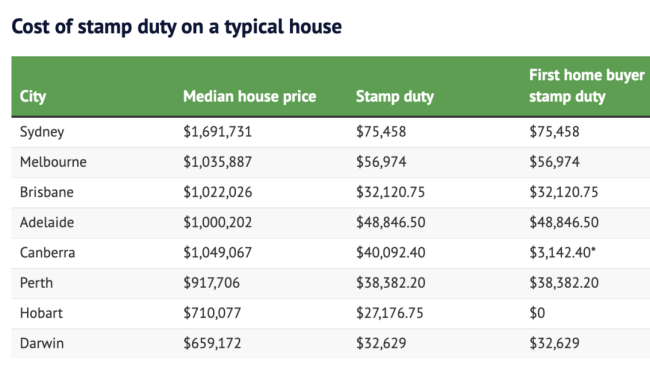The height and width of the screenshot is (369, 650).
Task: Click Perth median price $917,706
Action: (211, 283)
